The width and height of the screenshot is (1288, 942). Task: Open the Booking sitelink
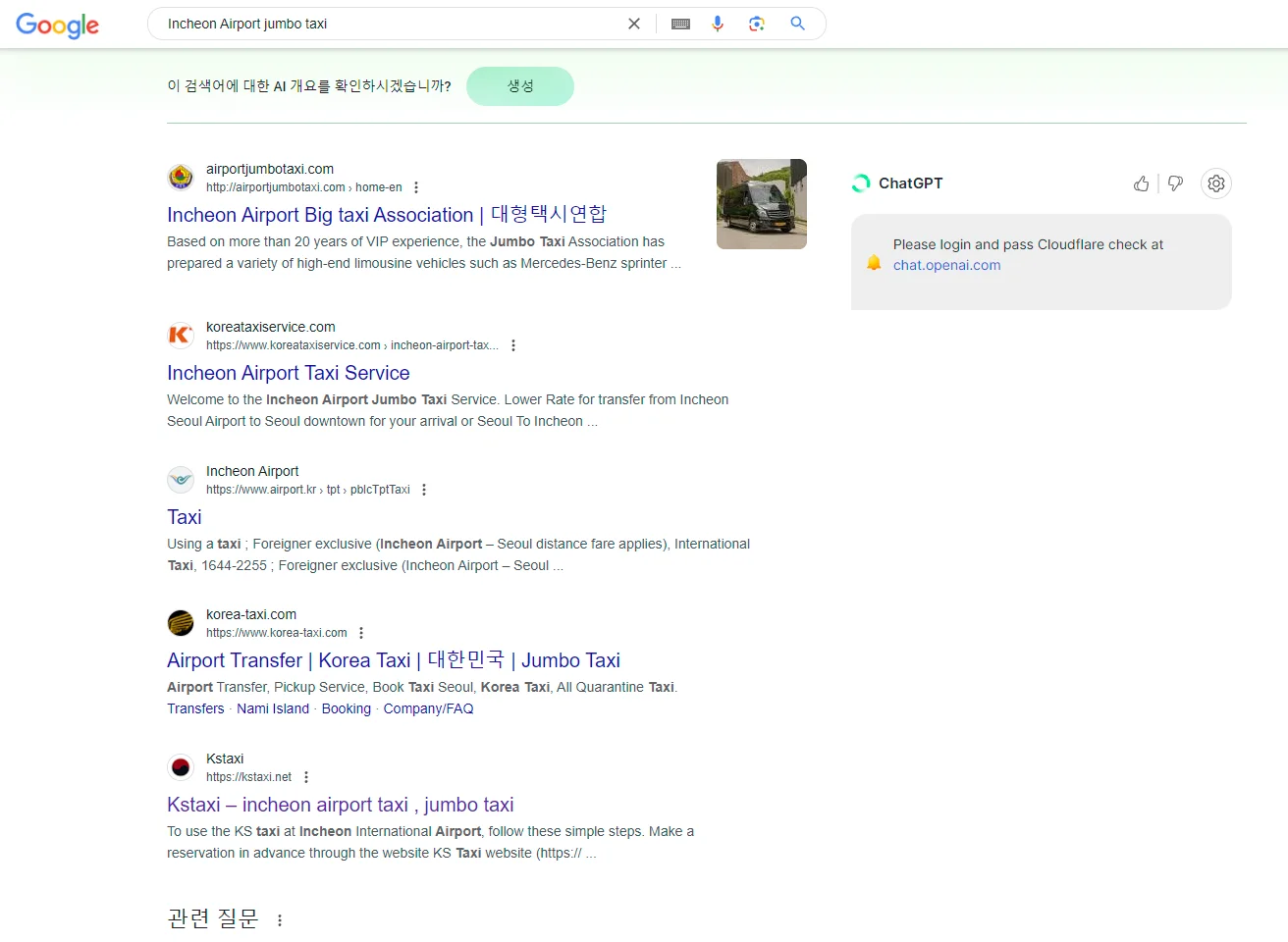click(347, 708)
